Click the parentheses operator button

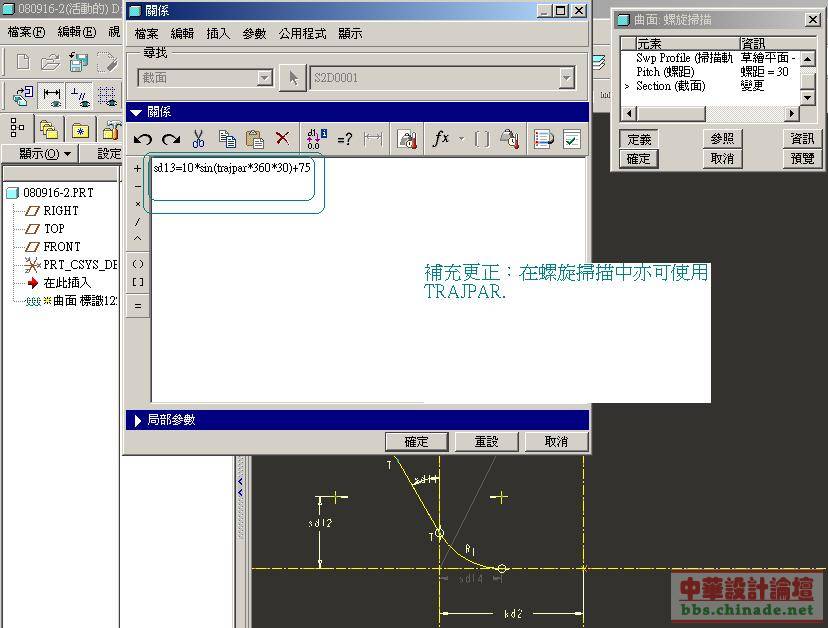[137, 264]
